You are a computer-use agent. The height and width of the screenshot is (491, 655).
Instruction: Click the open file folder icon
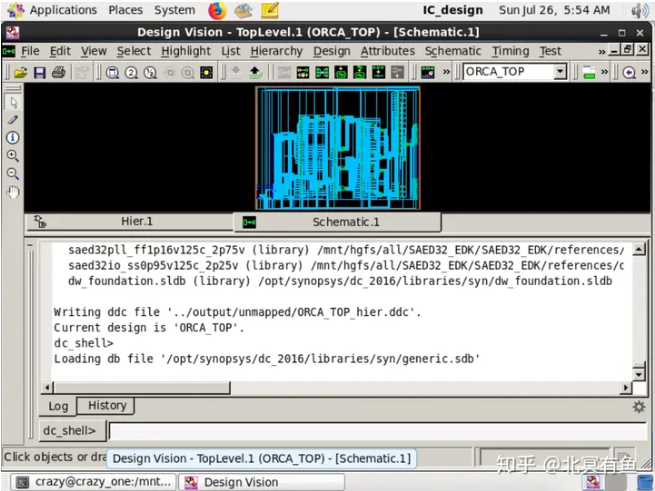tap(20, 73)
